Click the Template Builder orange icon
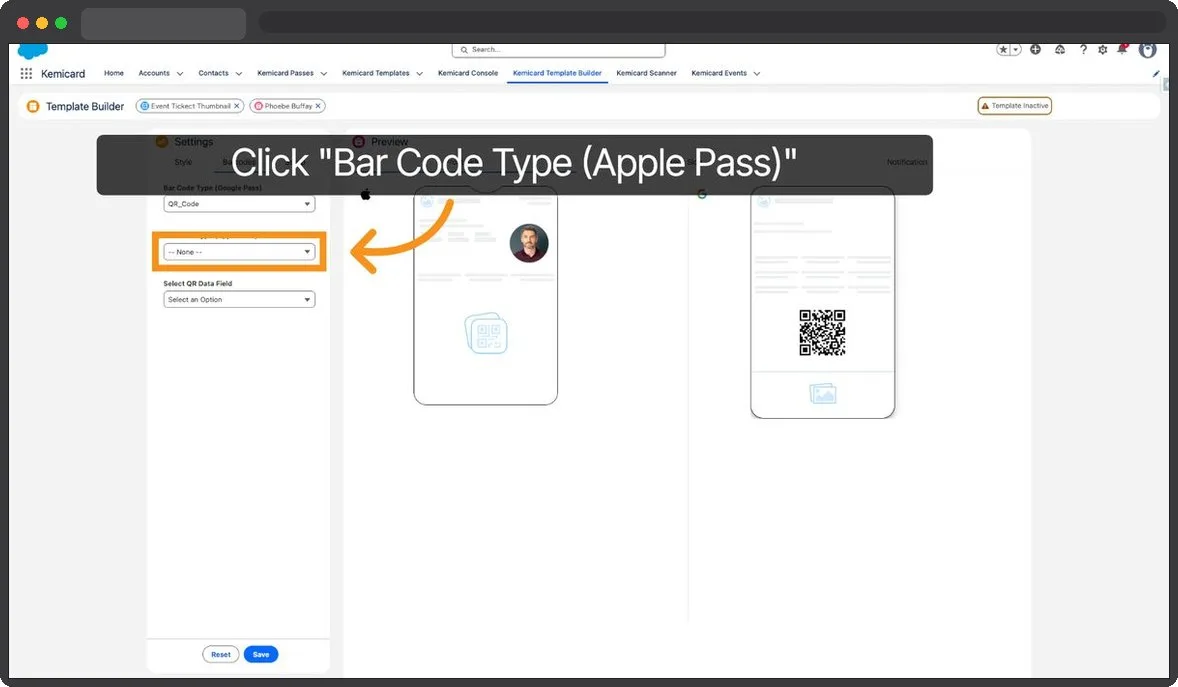The width and height of the screenshot is (1178, 687). 33,107
